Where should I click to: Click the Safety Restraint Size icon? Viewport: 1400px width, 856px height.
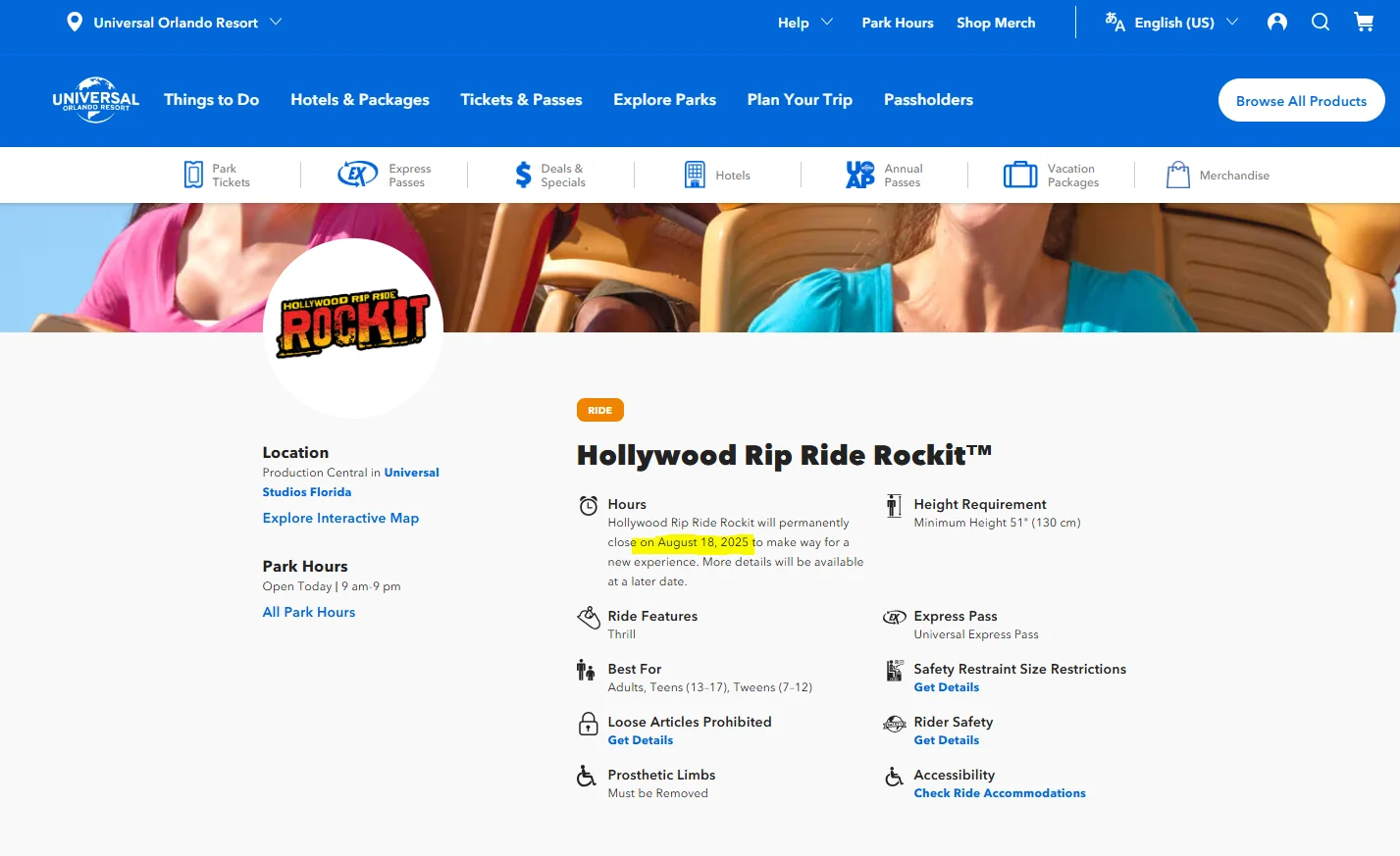(x=894, y=671)
